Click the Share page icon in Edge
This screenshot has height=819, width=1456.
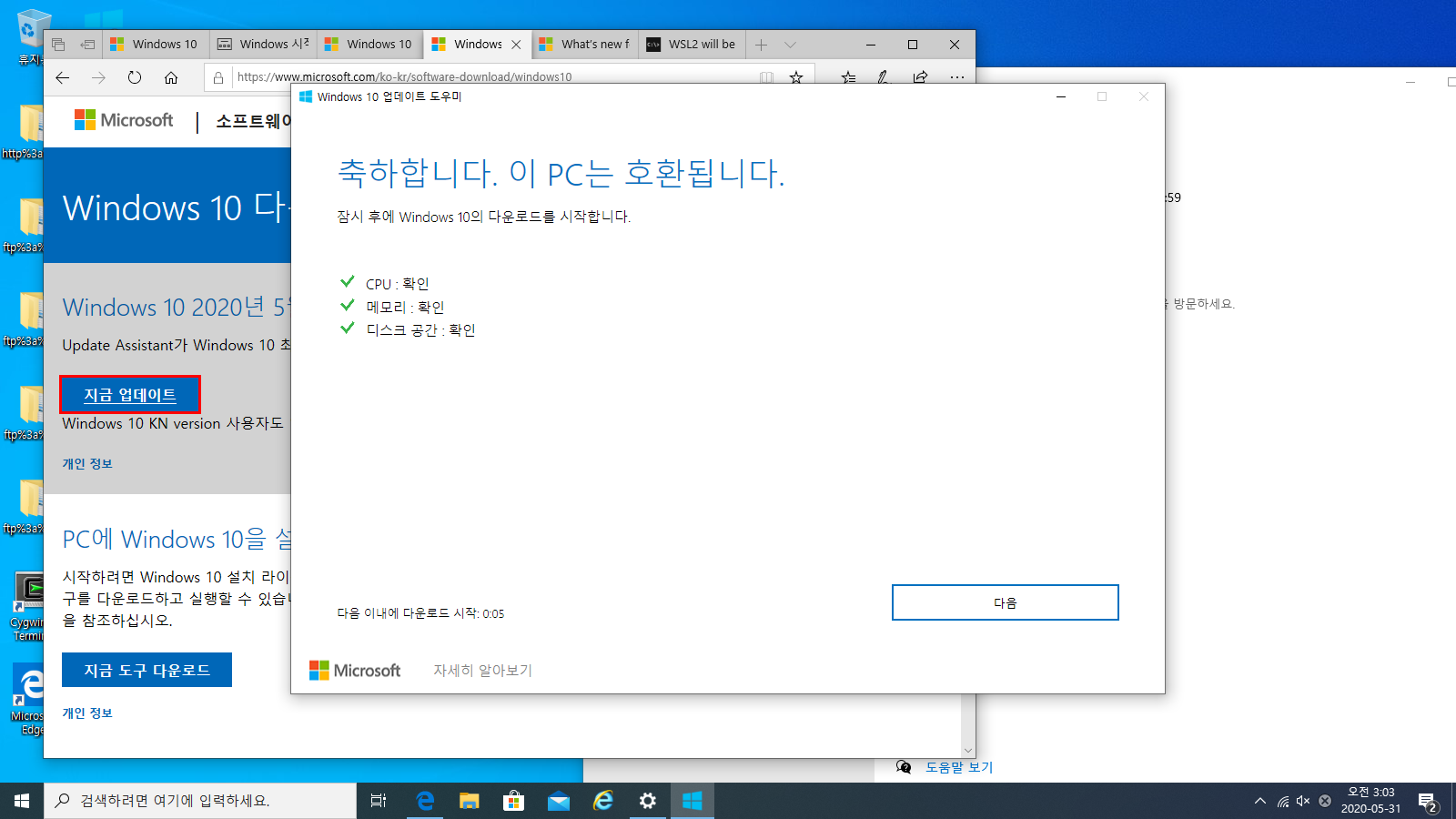point(920,77)
